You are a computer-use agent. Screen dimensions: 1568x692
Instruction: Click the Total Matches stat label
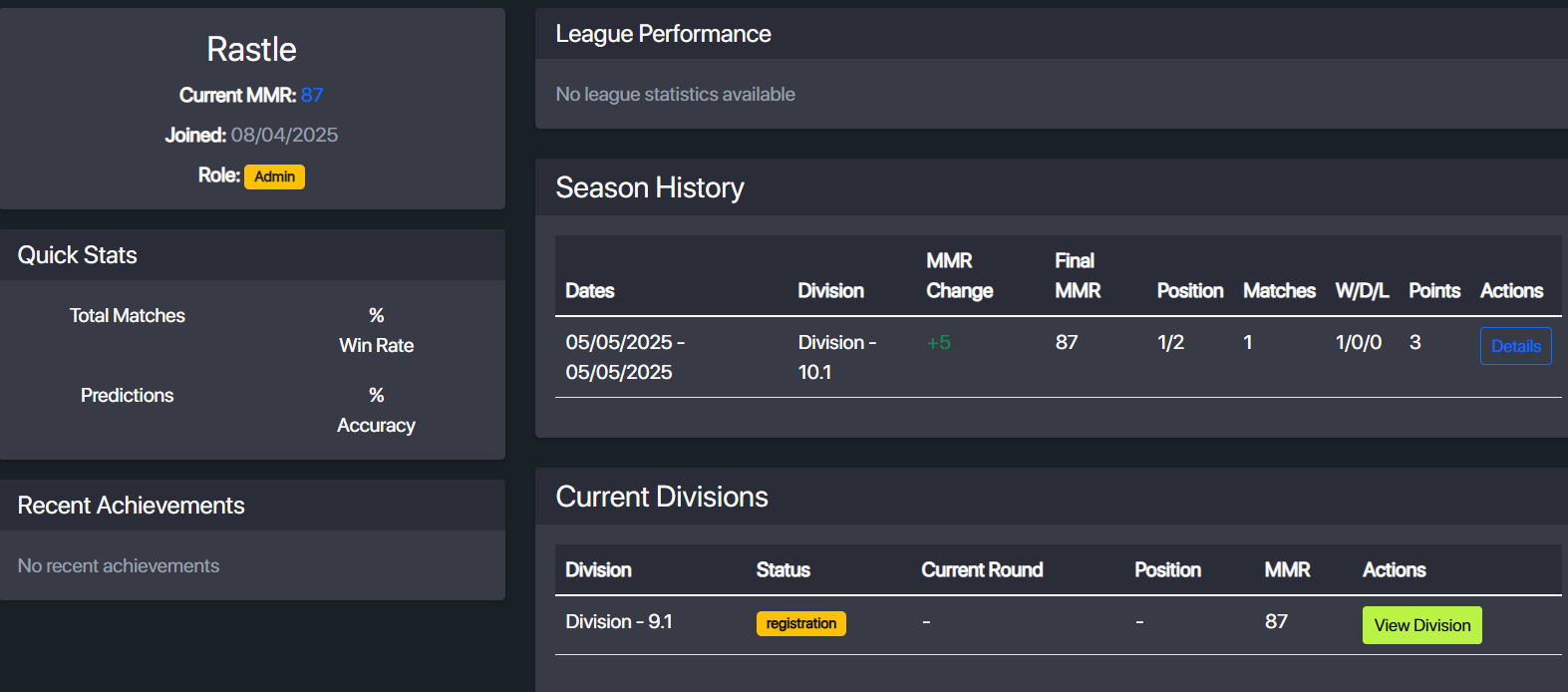tap(128, 315)
